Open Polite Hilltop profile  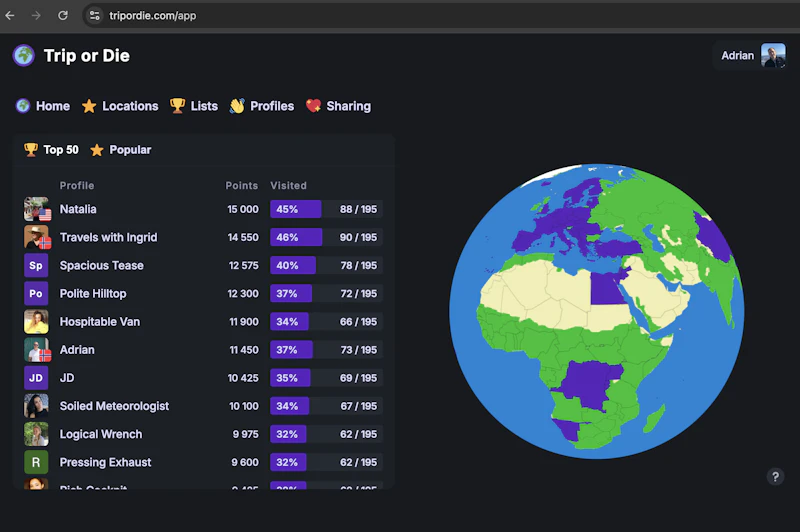pyautogui.click(x=93, y=293)
